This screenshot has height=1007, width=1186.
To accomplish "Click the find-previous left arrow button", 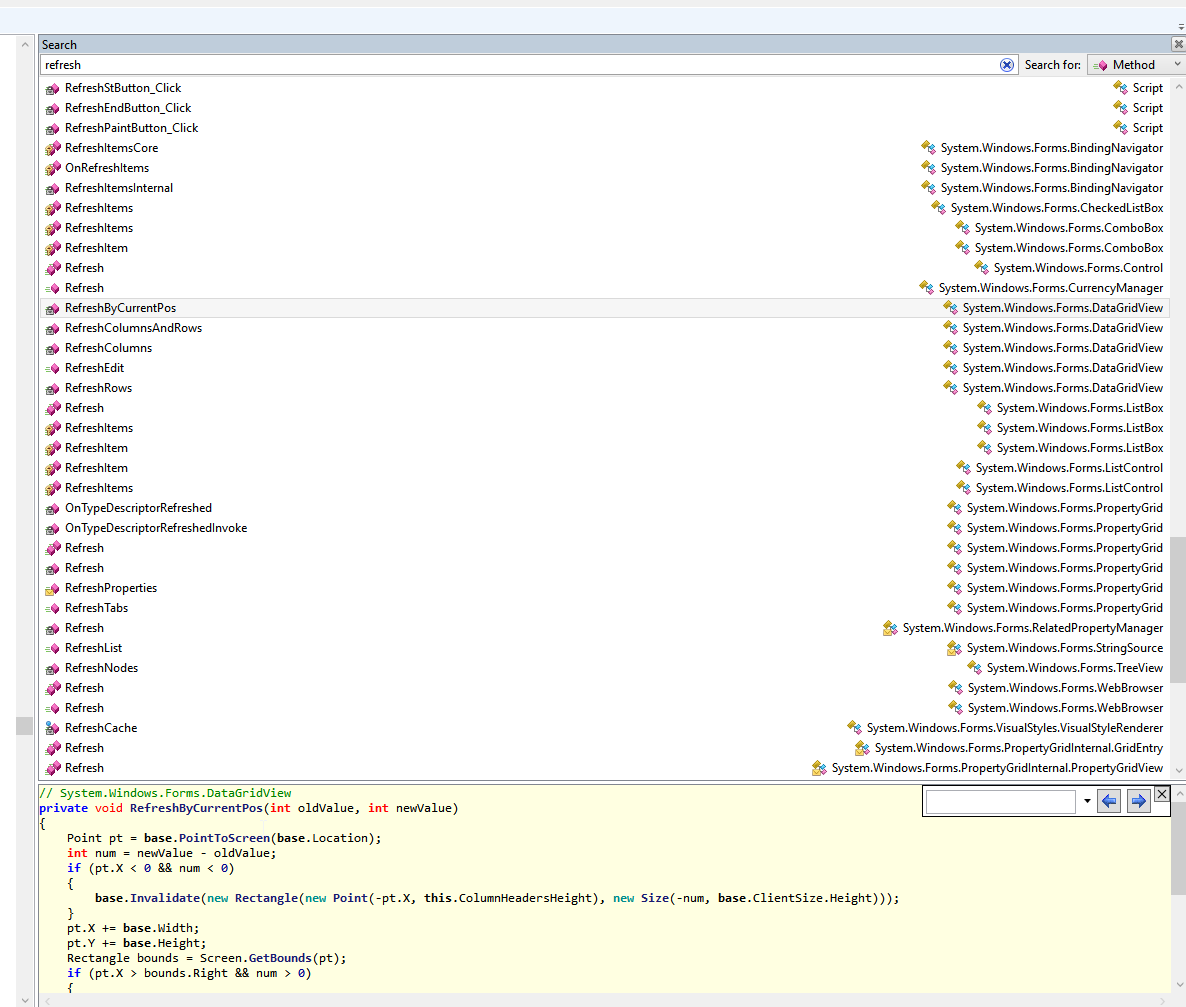I will point(1108,802).
